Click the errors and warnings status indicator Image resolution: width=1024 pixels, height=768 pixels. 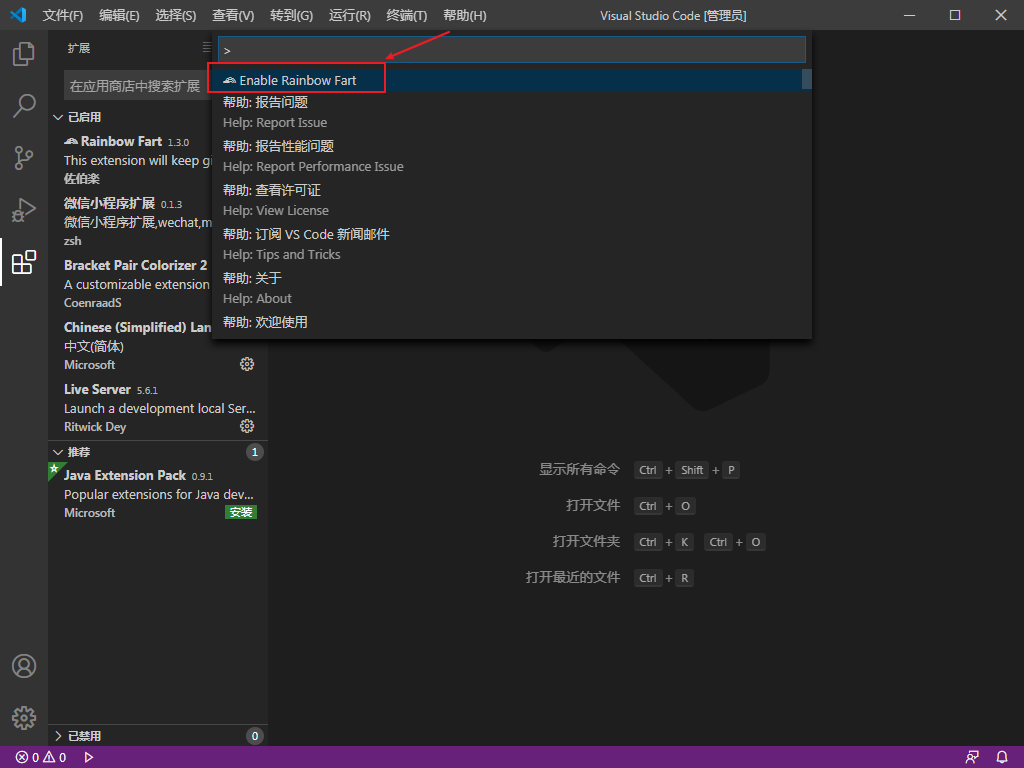point(41,758)
